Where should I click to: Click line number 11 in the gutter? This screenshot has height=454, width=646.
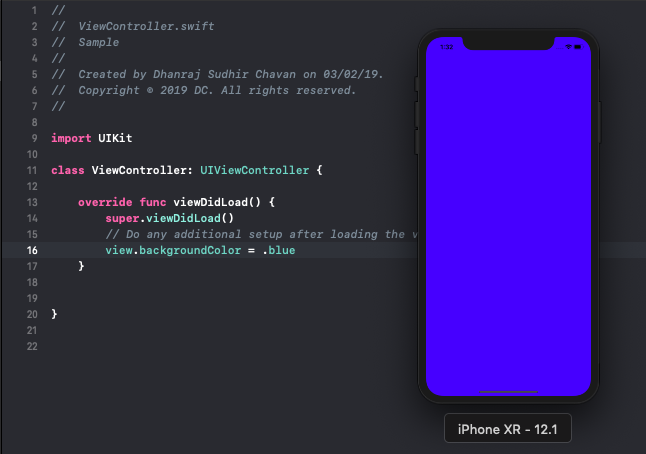pyautogui.click(x=32, y=171)
